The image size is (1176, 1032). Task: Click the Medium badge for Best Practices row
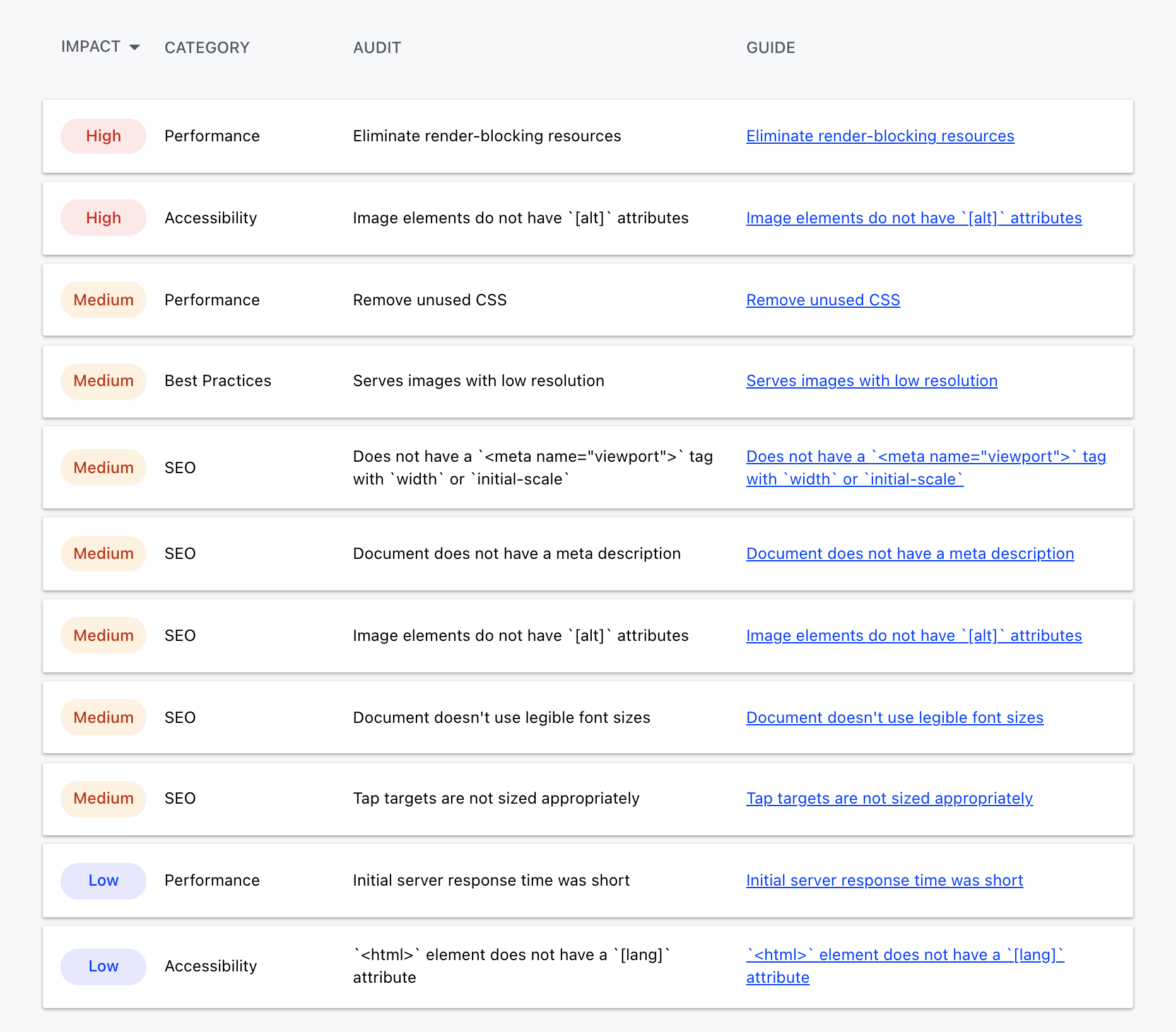[x=103, y=380]
